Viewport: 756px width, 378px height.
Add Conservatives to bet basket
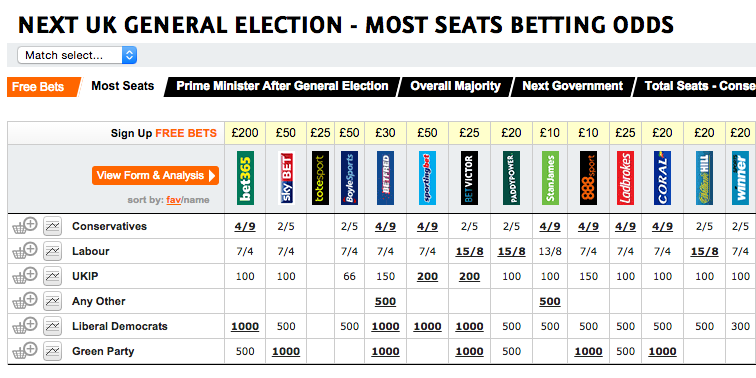point(25,226)
